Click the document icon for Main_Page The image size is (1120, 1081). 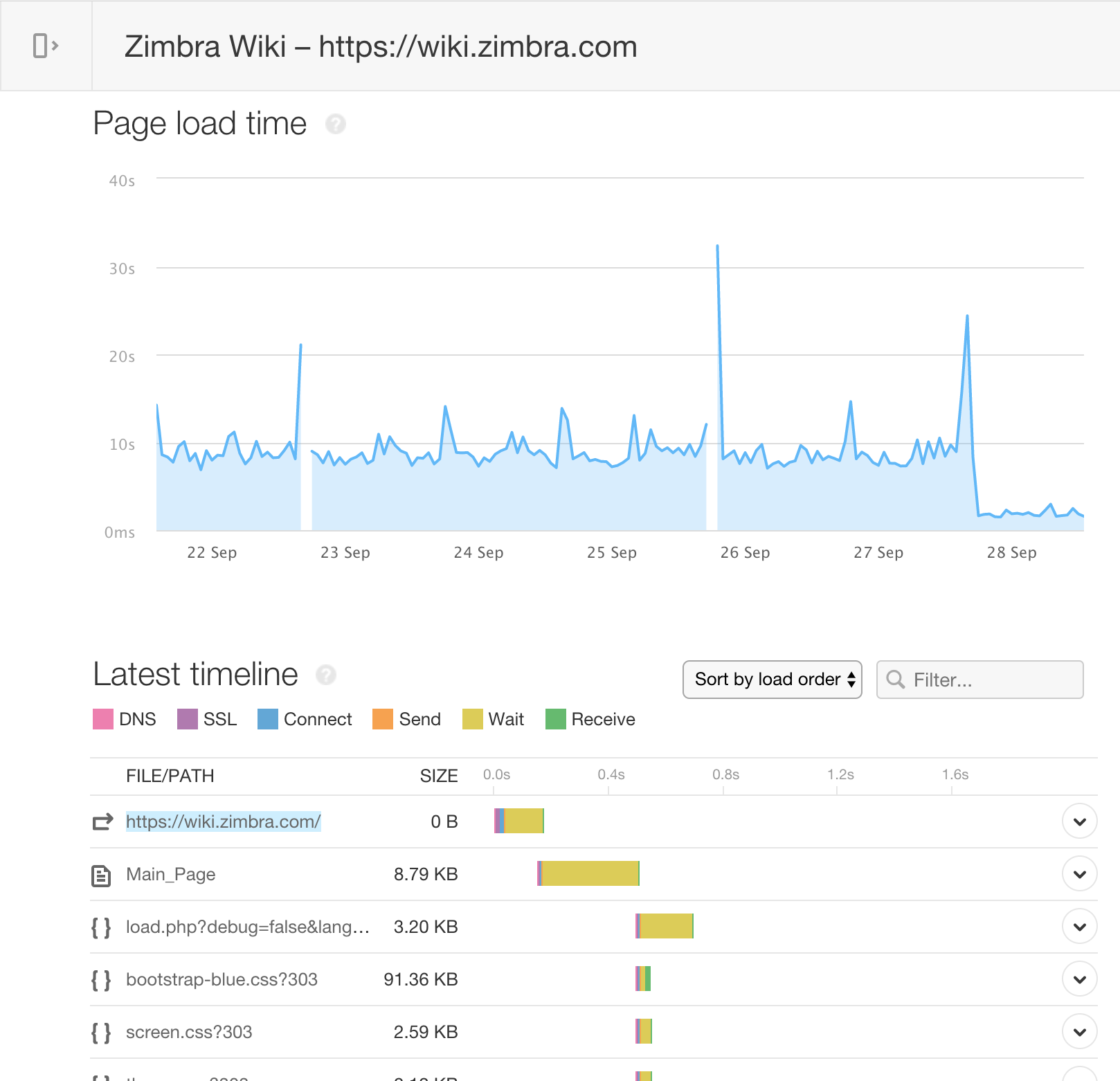(x=101, y=875)
